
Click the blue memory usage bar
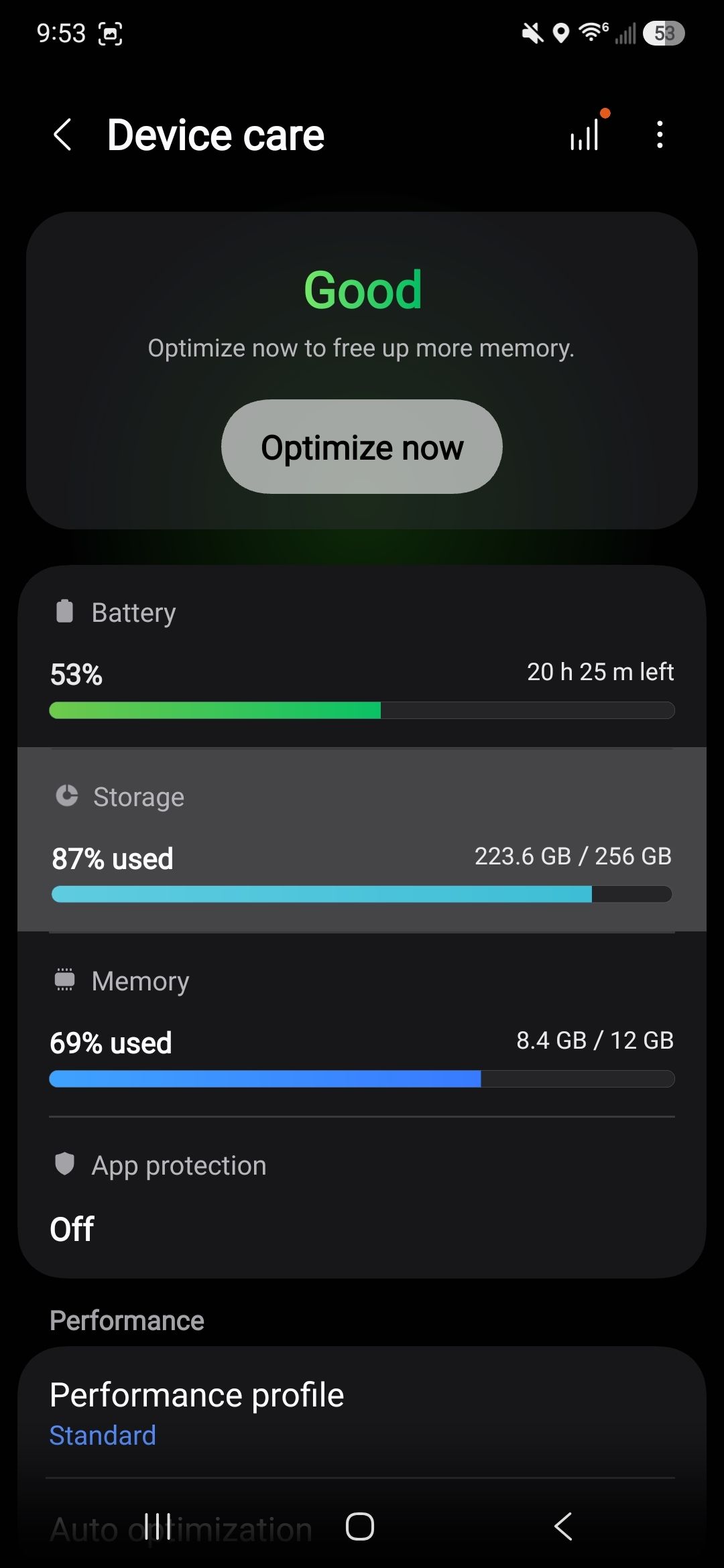(362, 1079)
